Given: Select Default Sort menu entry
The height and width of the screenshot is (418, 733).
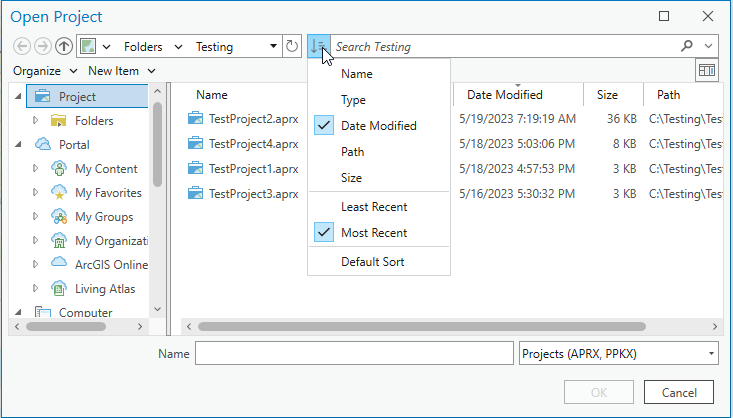Looking at the screenshot, I should [374, 262].
